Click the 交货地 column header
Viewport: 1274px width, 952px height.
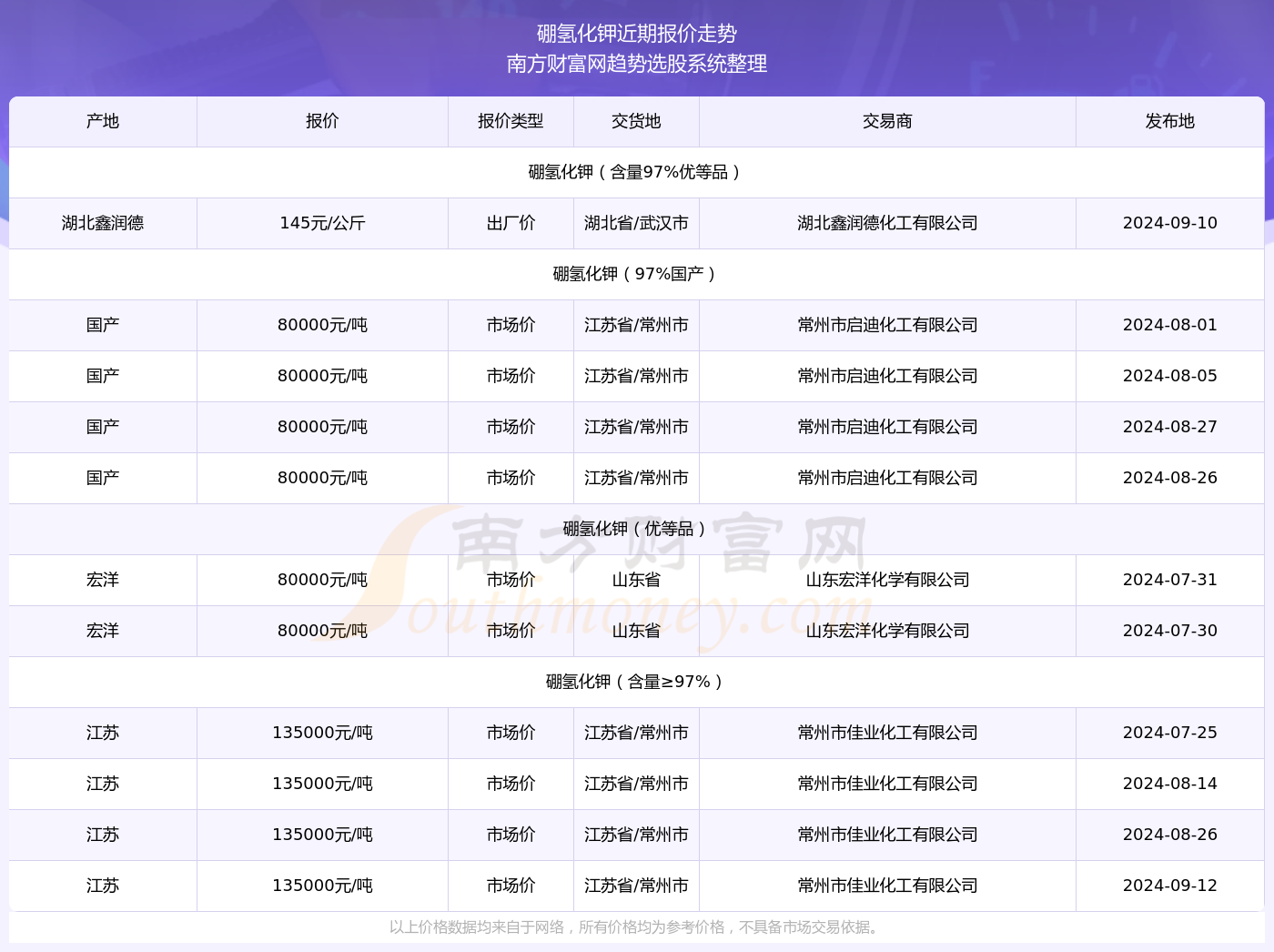coord(636,121)
